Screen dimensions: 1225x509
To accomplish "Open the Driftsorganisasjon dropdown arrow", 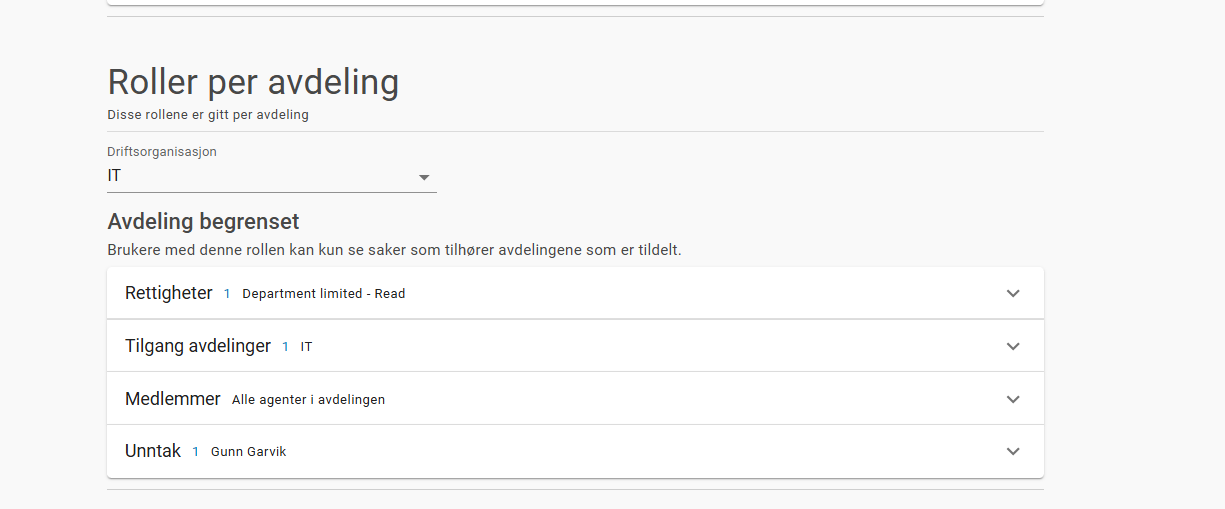I will pyautogui.click(x=424, y=177).
